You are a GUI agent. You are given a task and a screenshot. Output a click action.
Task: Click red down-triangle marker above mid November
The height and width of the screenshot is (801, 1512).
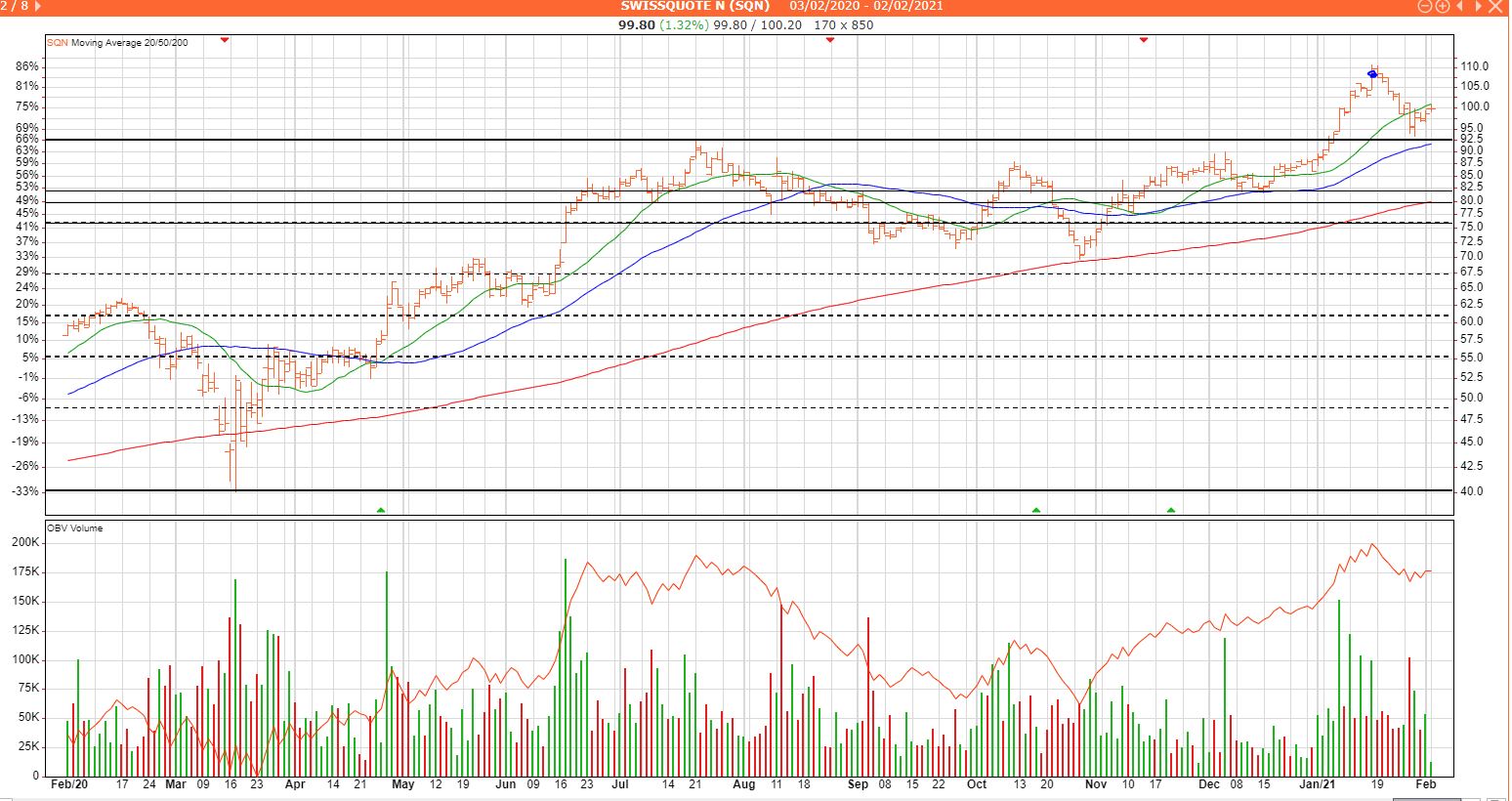coord(1143,40)
